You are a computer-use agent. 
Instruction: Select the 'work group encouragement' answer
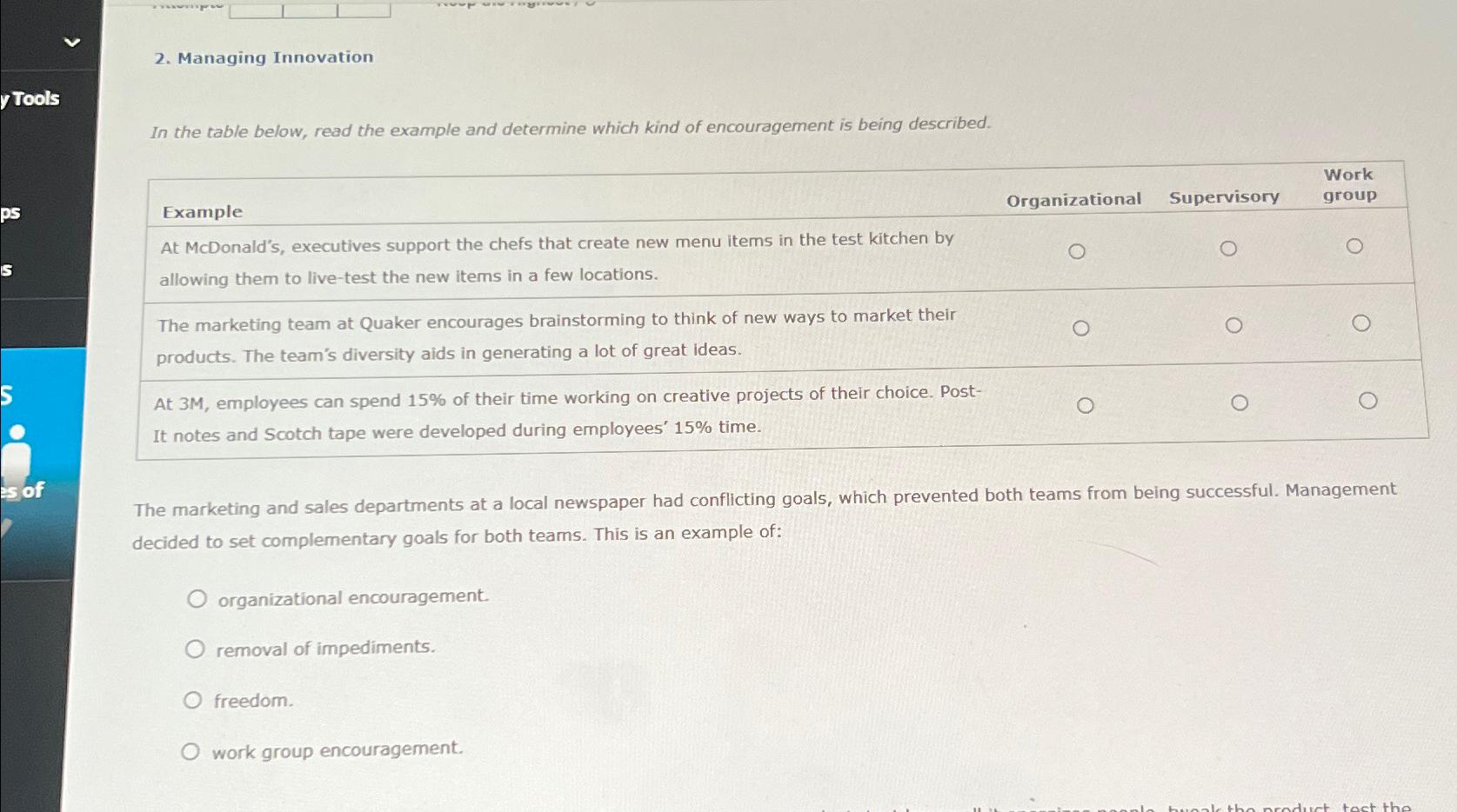(x=192, y=750)
